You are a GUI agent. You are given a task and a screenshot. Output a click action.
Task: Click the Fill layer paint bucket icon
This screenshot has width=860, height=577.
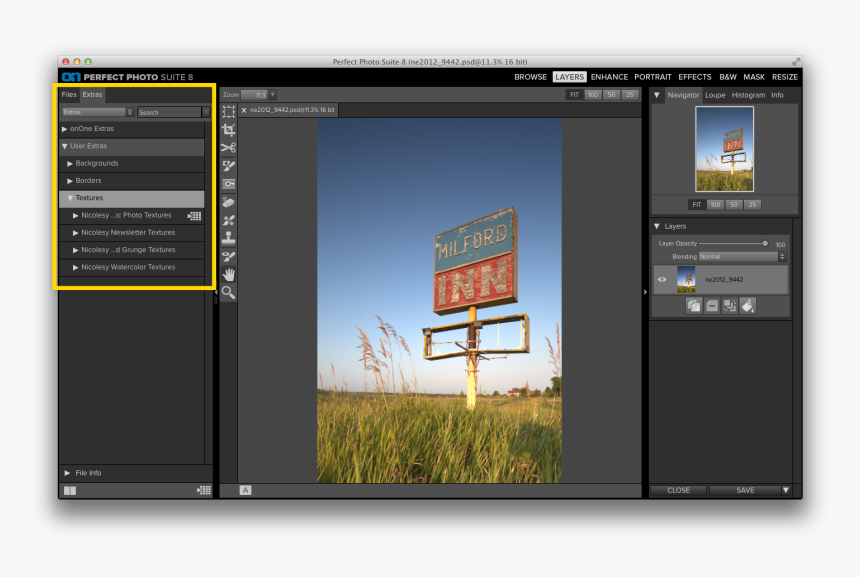[747, 306]
